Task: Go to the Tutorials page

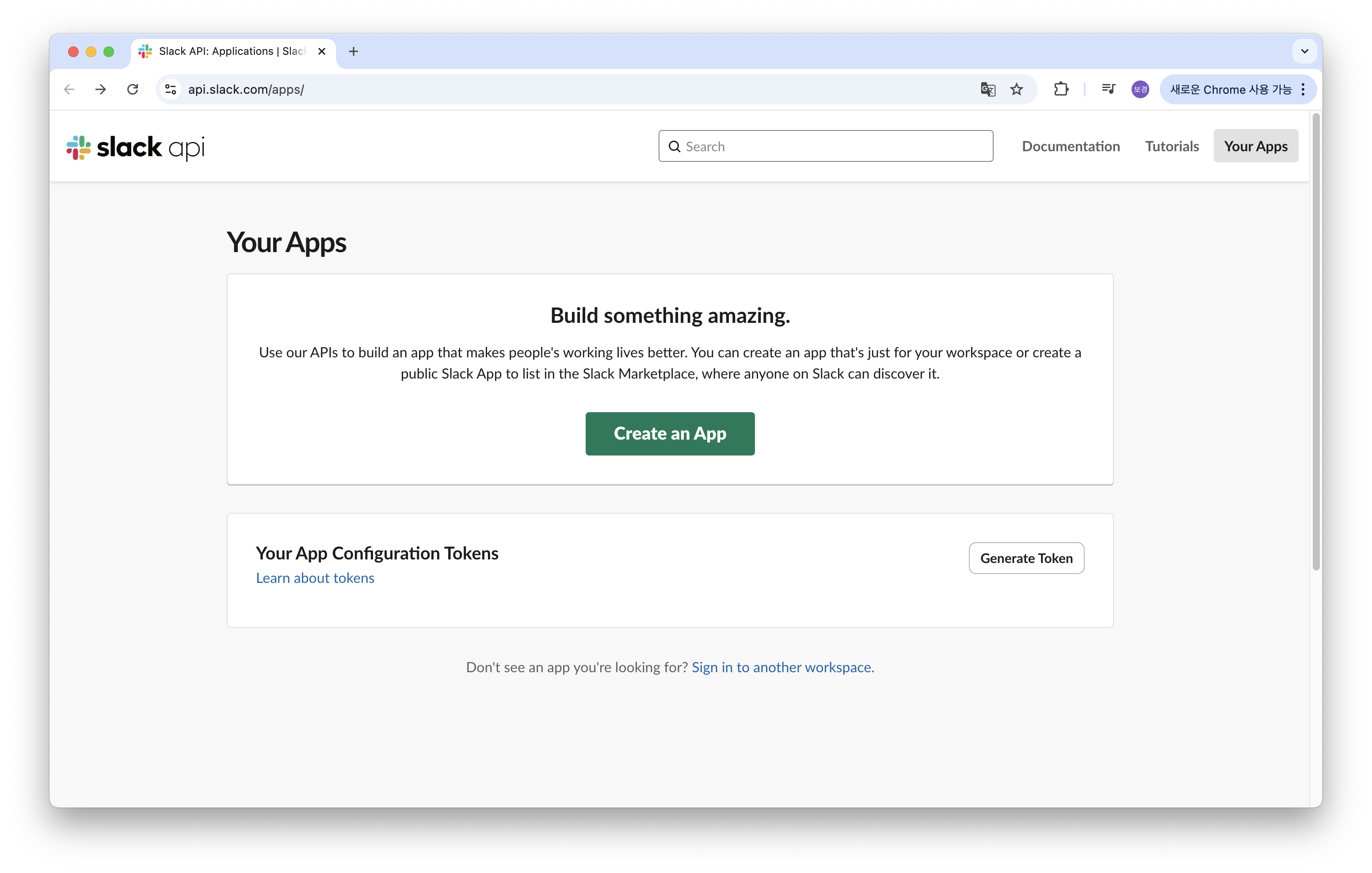Action: click(x=1171, y=146)
